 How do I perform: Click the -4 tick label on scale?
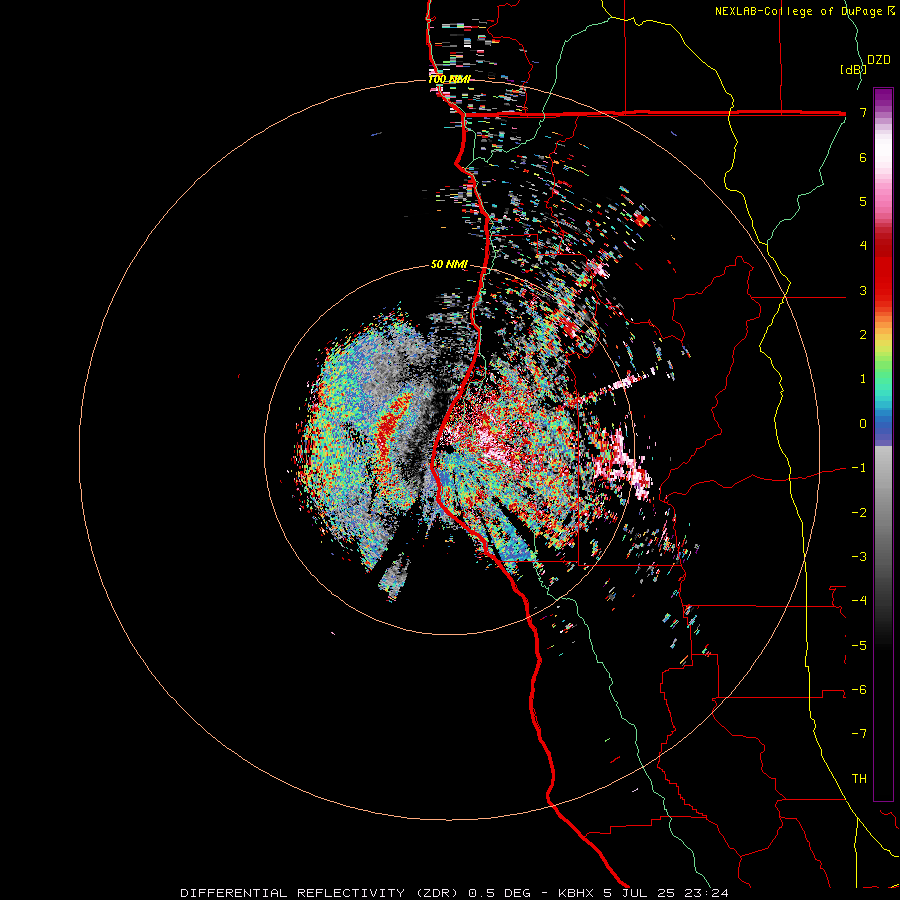859,601
